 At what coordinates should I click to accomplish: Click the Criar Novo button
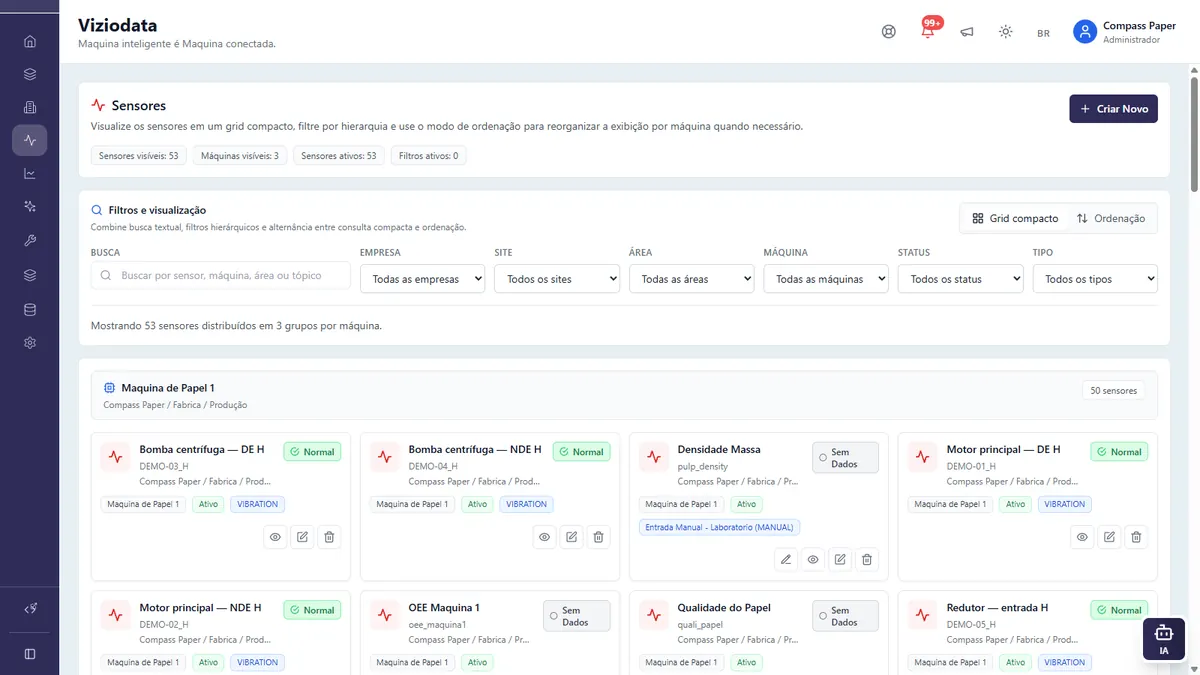click(x=1113, y=109)
